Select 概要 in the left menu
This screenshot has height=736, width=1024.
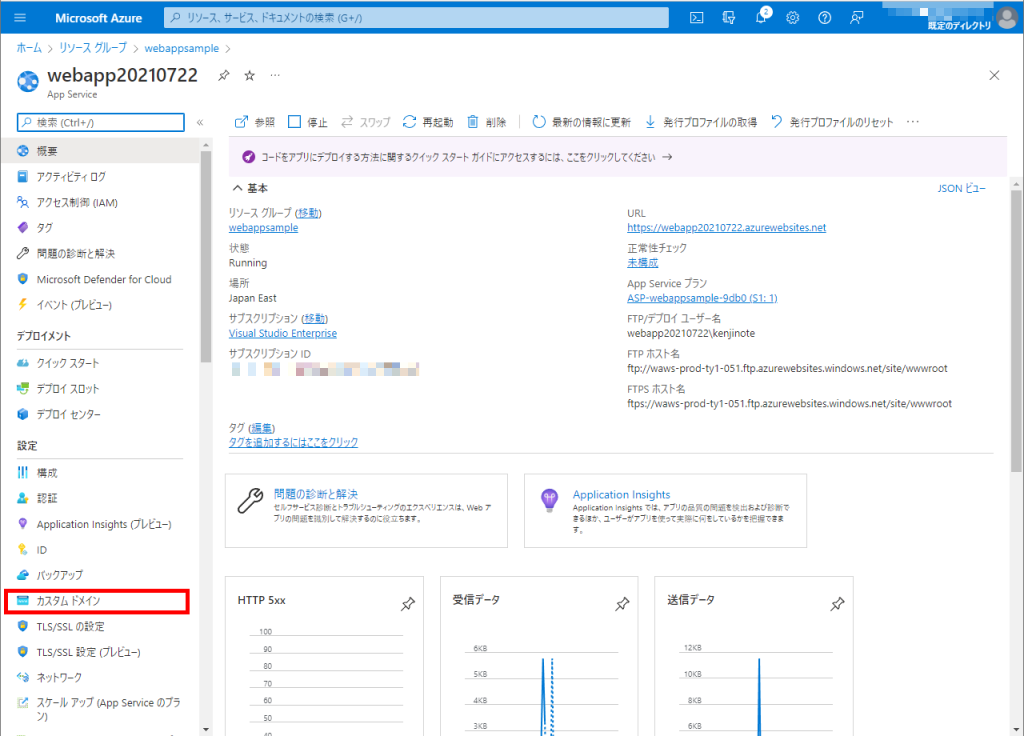click(100, 151)
